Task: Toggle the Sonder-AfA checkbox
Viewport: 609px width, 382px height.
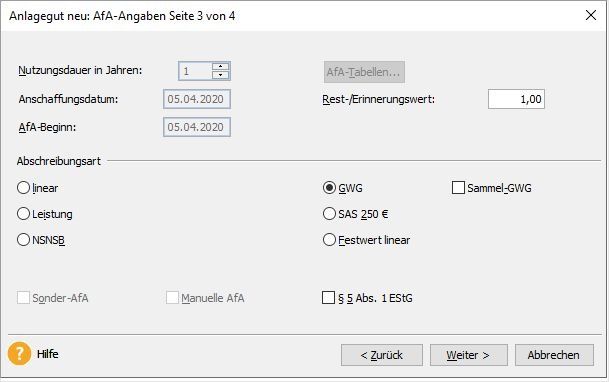Action: 23,298
